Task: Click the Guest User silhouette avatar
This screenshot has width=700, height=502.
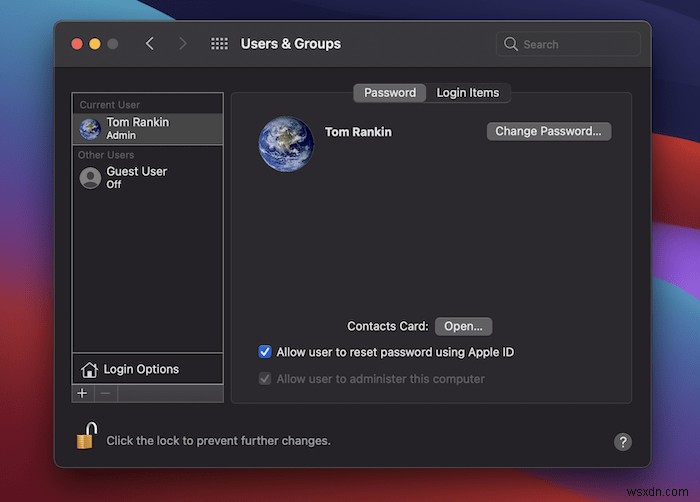Action: 90,178
